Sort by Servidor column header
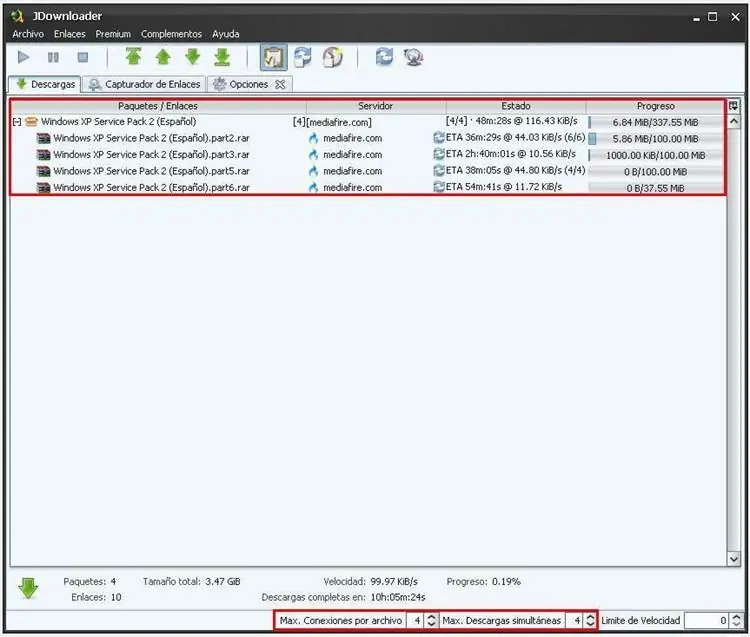Image resolution: width=750 pixels, height=637 pixels. pyautogui.click(x=375, y=106)
